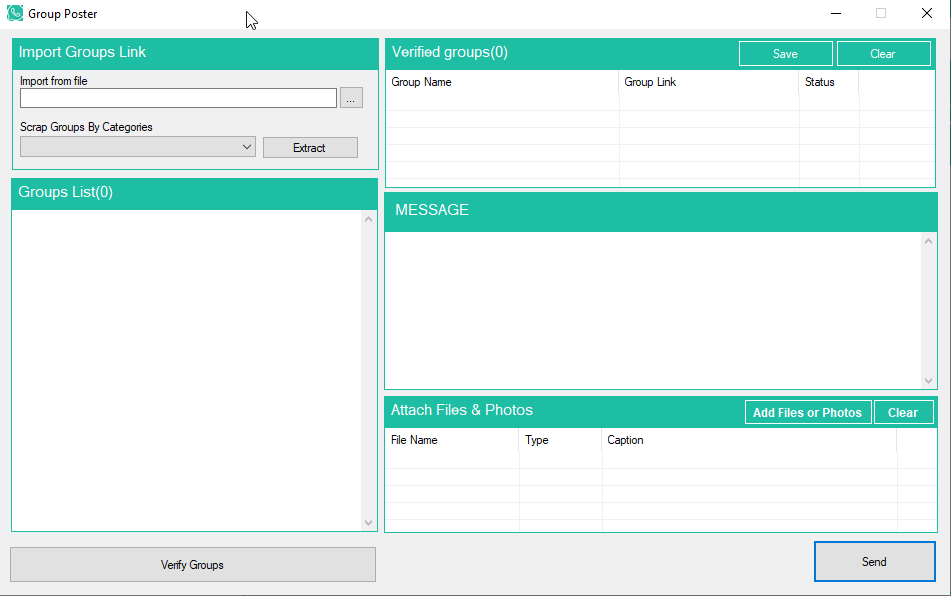This screenshot has height=596, width=951.
Task: Click inside the MESSAGE text area
Action: tap(652, 310)
